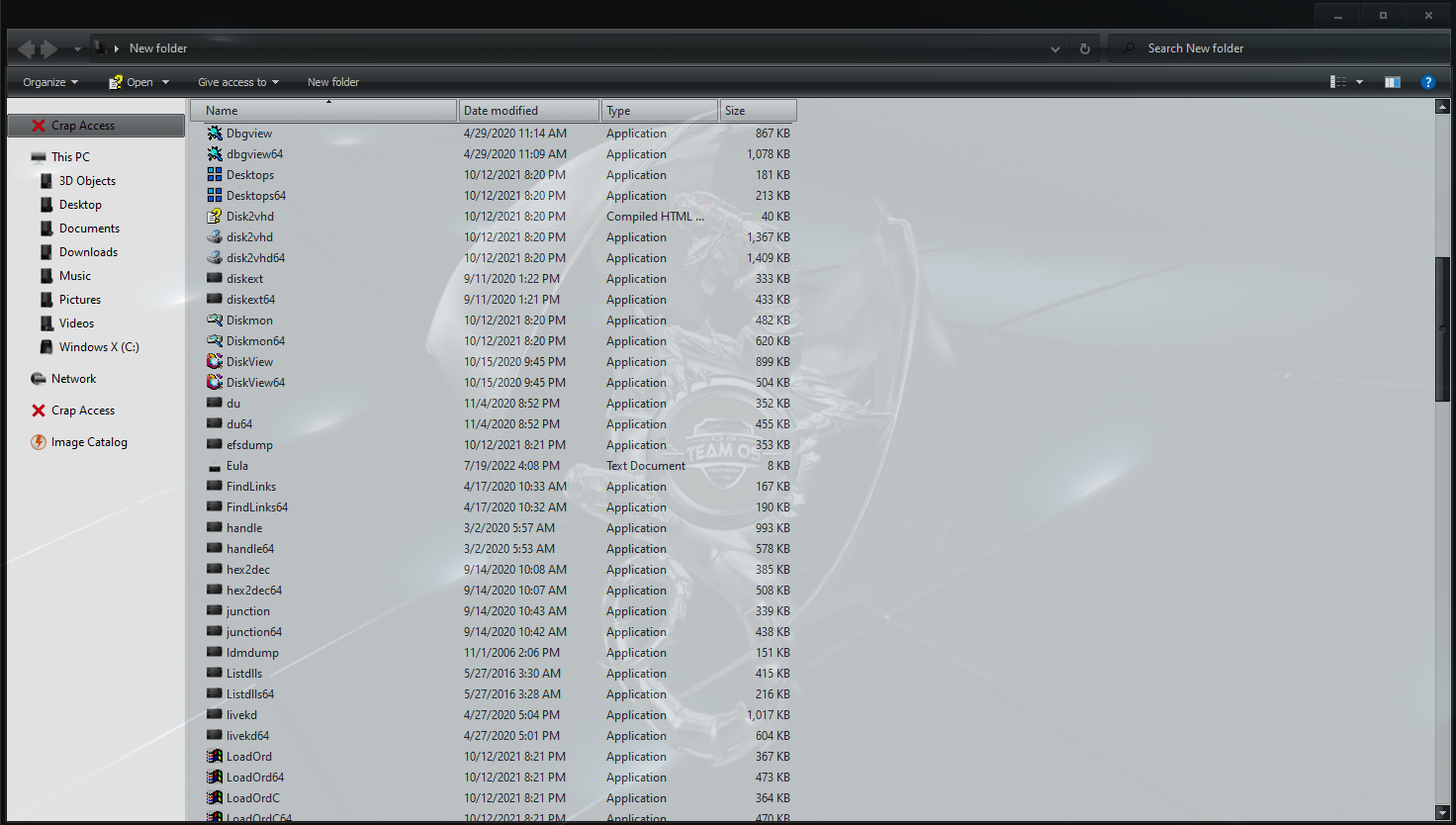Select the Diskmon64 file icon
The image size is (1456, 825).
[215, 340]
